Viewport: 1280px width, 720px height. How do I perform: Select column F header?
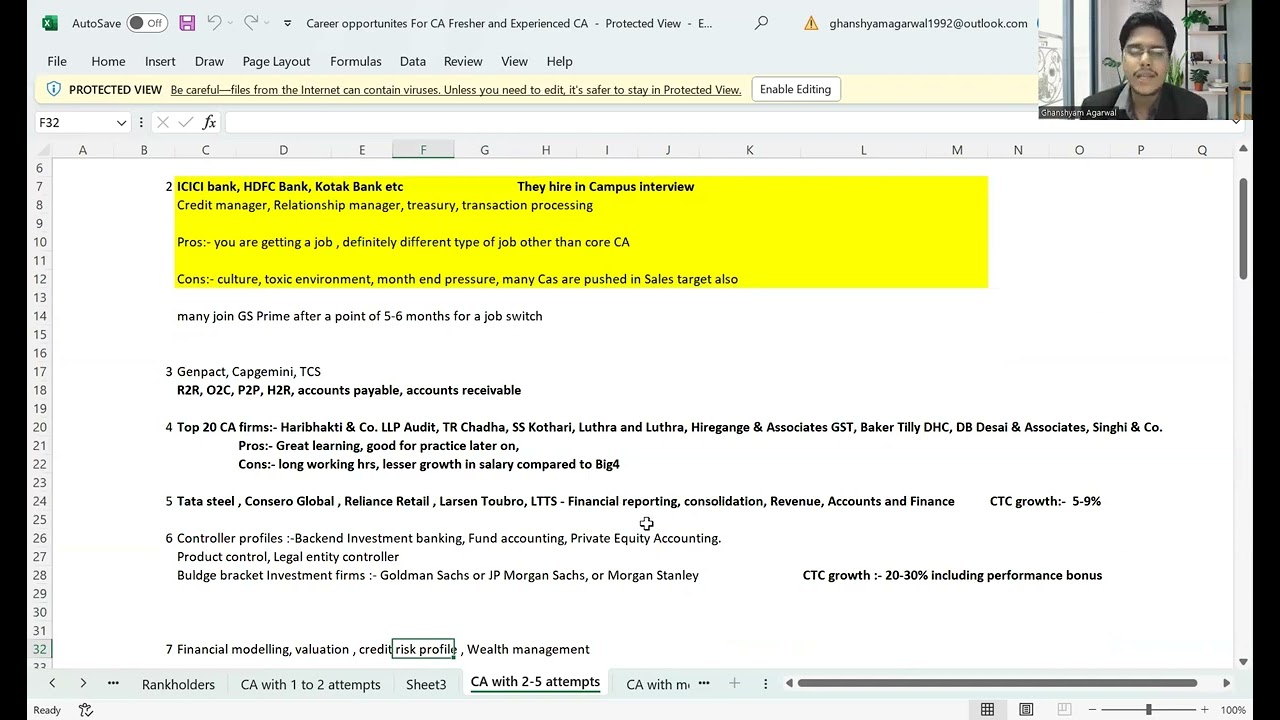pos(423,150)
